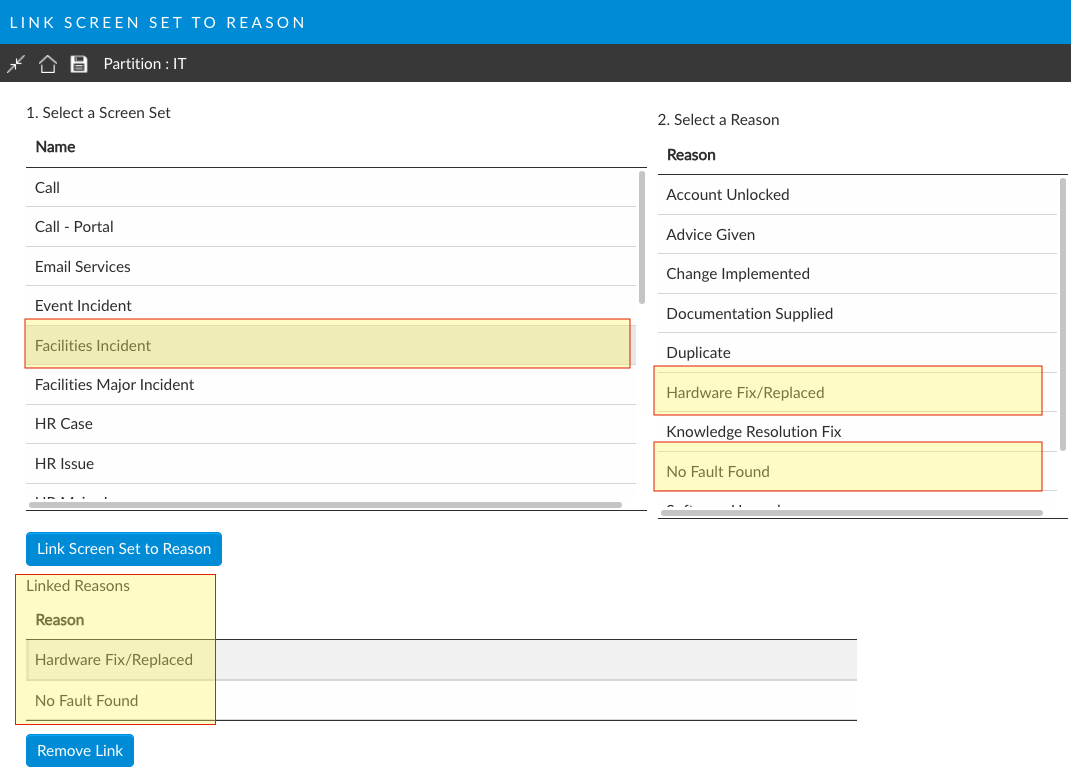Choose Advice Given reason

710,235
